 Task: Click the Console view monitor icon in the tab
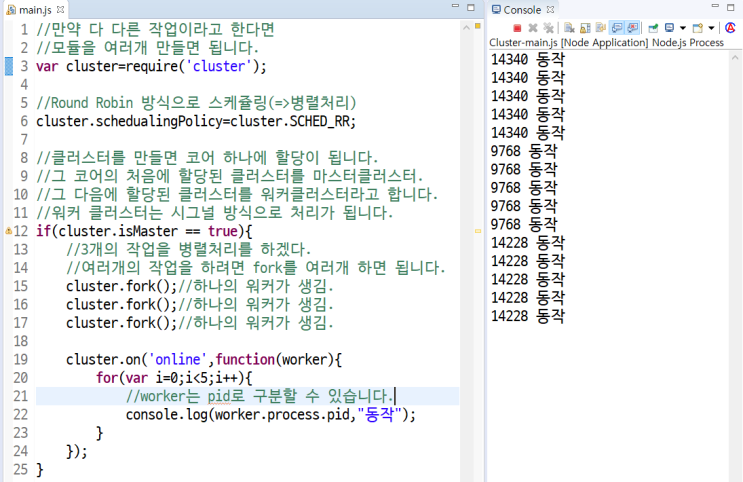coord(496,9)
